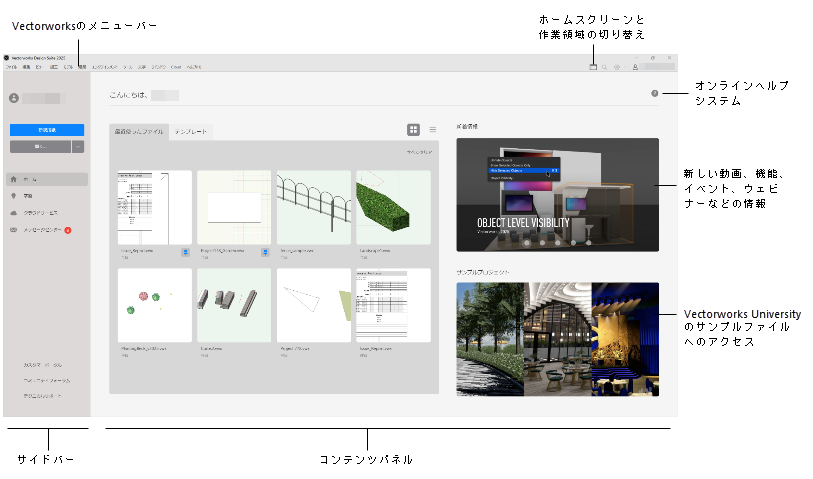Image resolution: width=813 pixels, height=479 pixels.
Task: Open the コミュニティフォーラム link in sidebar
Action: point(47,381)
